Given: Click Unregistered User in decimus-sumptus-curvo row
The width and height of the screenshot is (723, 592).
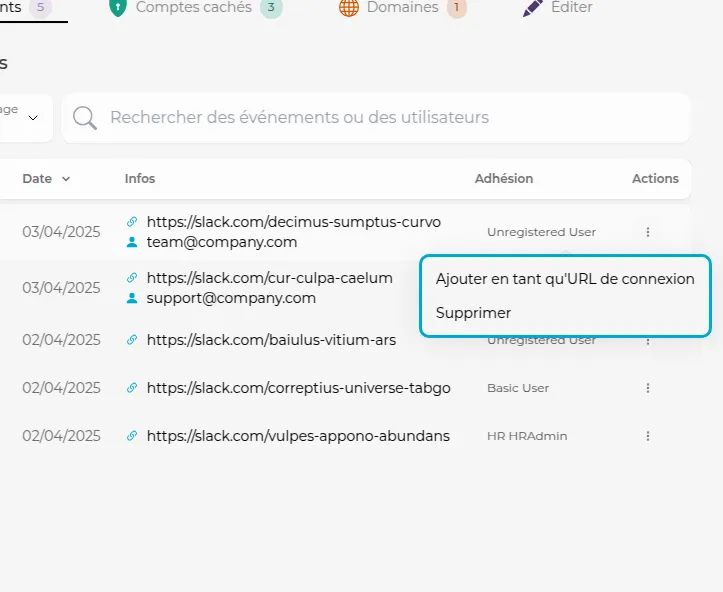Looking at the screenshot, I should click(x=541, y=232).
